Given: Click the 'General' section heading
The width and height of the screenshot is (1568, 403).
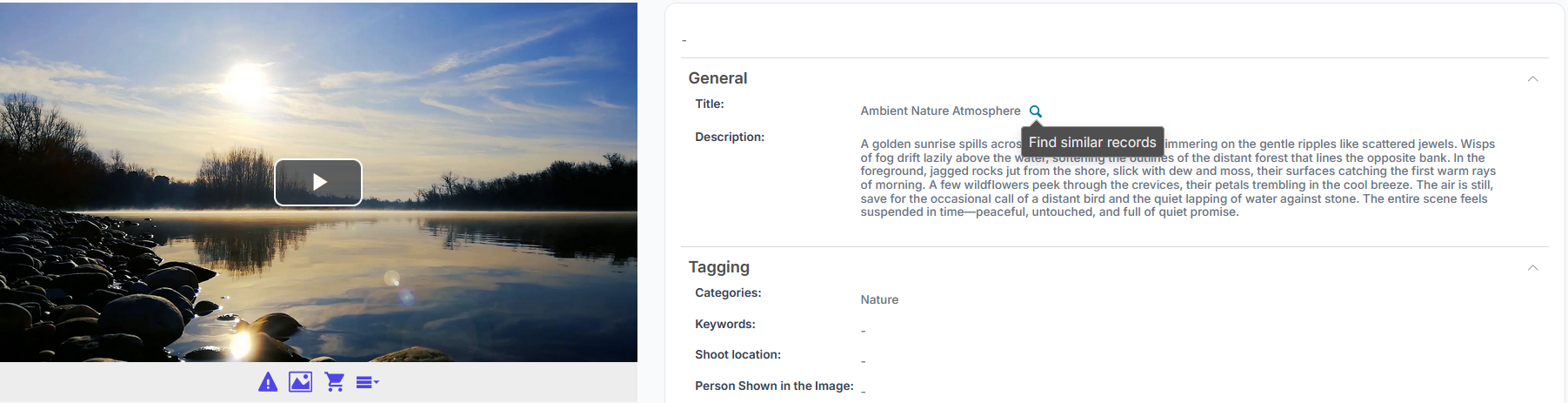Looking at the screenshot, I should (717, 78).
